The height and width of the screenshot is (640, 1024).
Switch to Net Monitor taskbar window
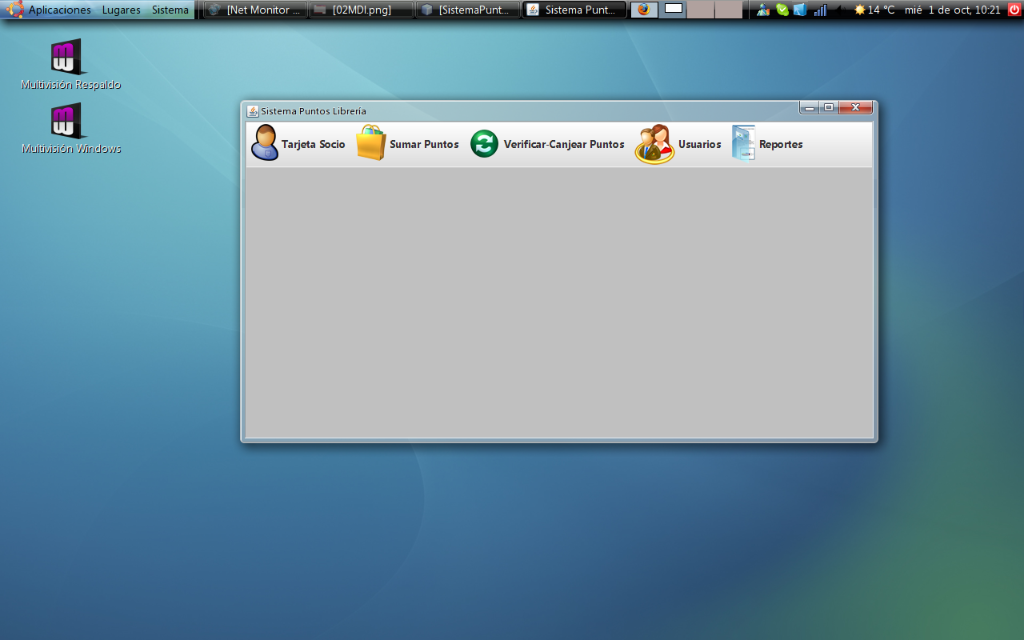click(x=255, y=10)
